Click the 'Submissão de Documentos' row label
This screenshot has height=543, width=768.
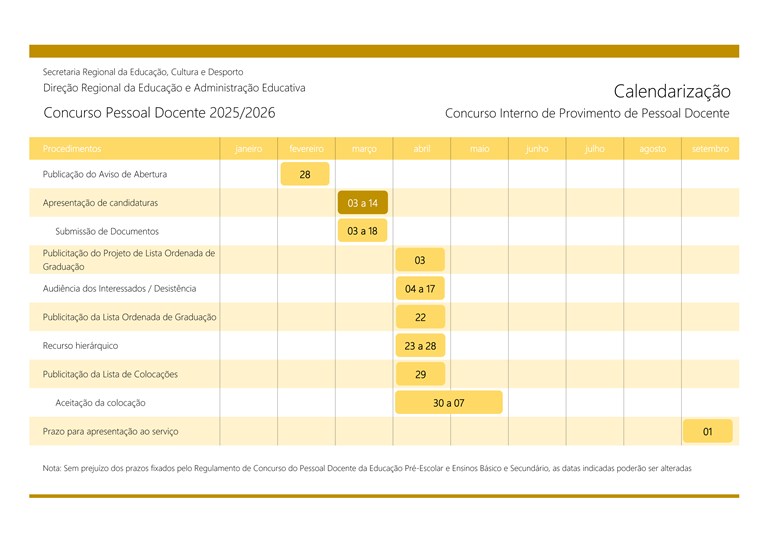pos(107,231)
